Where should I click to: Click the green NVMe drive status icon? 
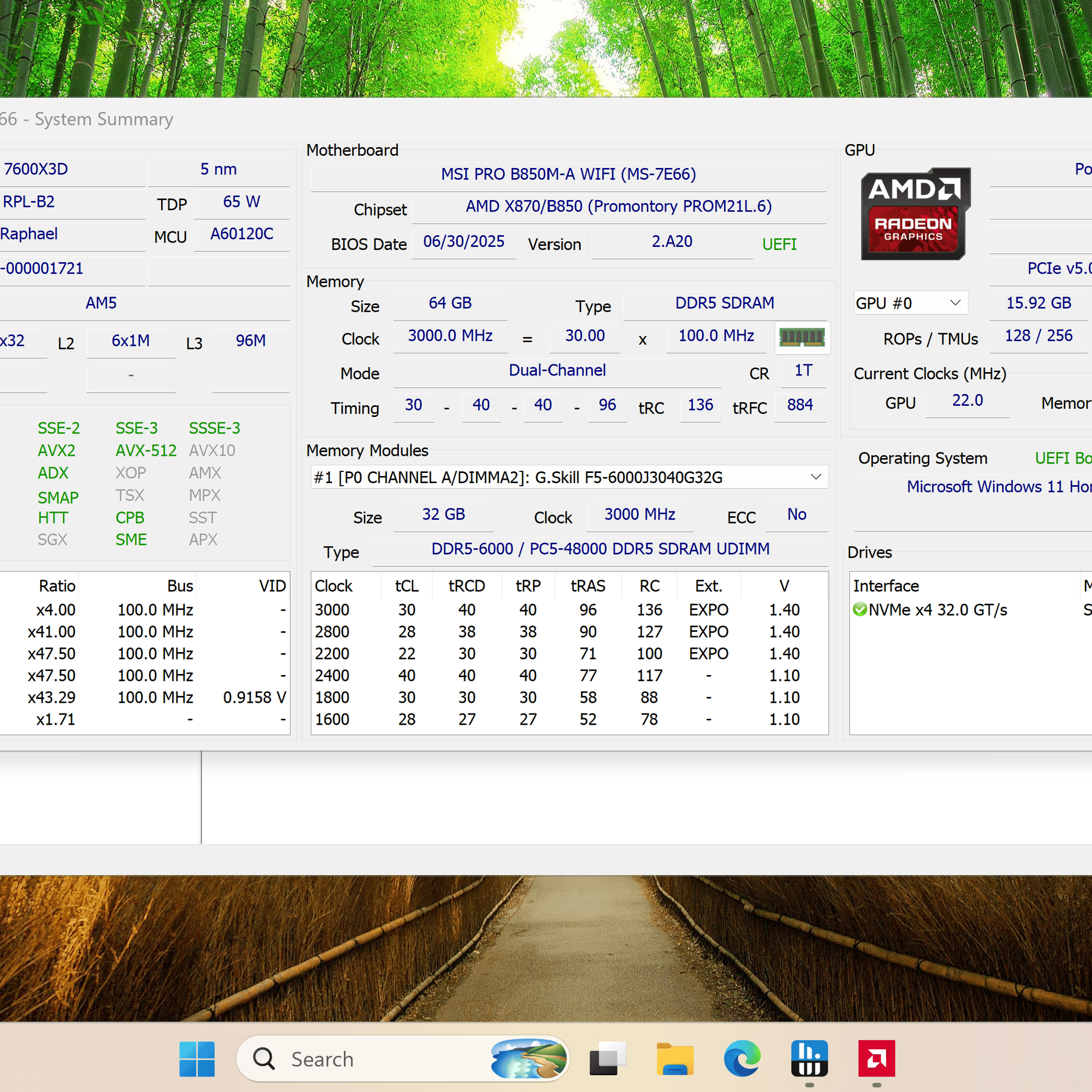pos(860,609)
